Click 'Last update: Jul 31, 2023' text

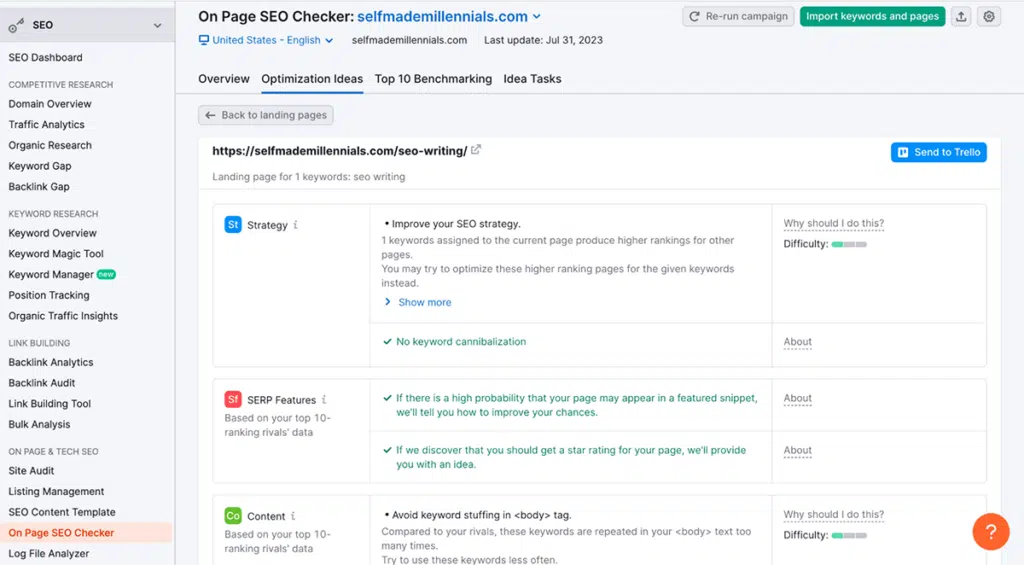[543, 40]
